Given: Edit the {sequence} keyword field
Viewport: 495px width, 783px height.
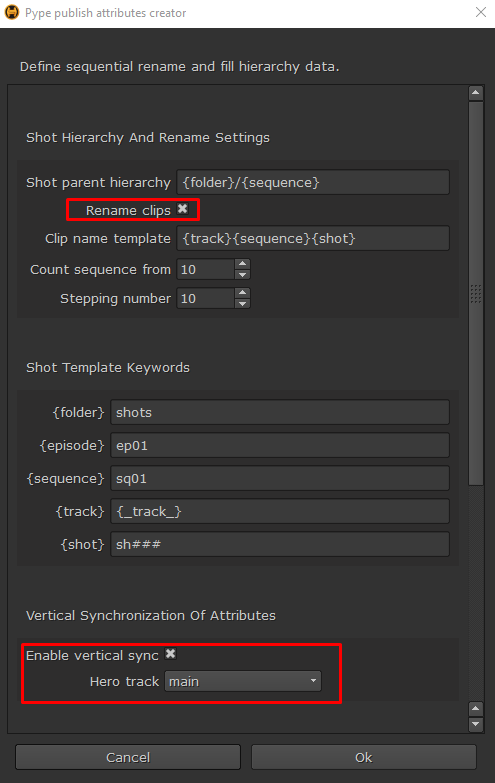Looking at the screenshot, I should 280,478.
